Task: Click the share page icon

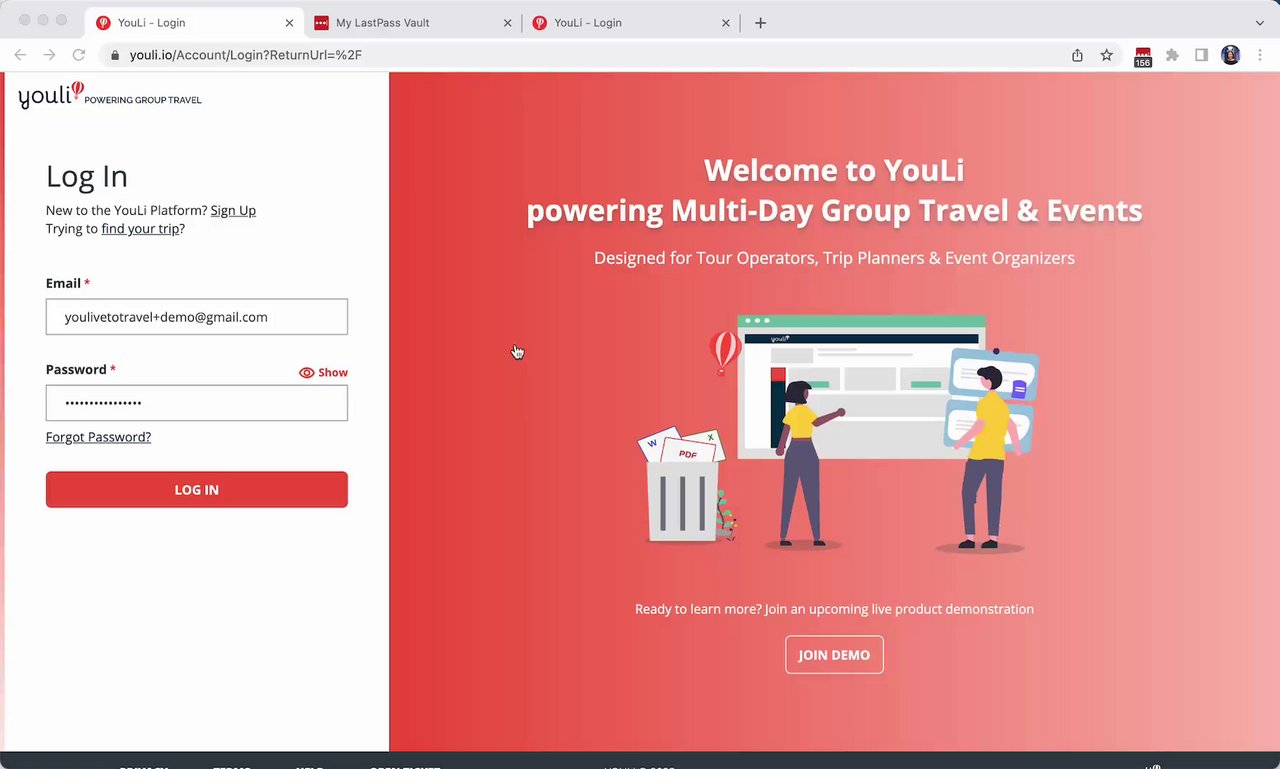Action: pos(1077,55)
